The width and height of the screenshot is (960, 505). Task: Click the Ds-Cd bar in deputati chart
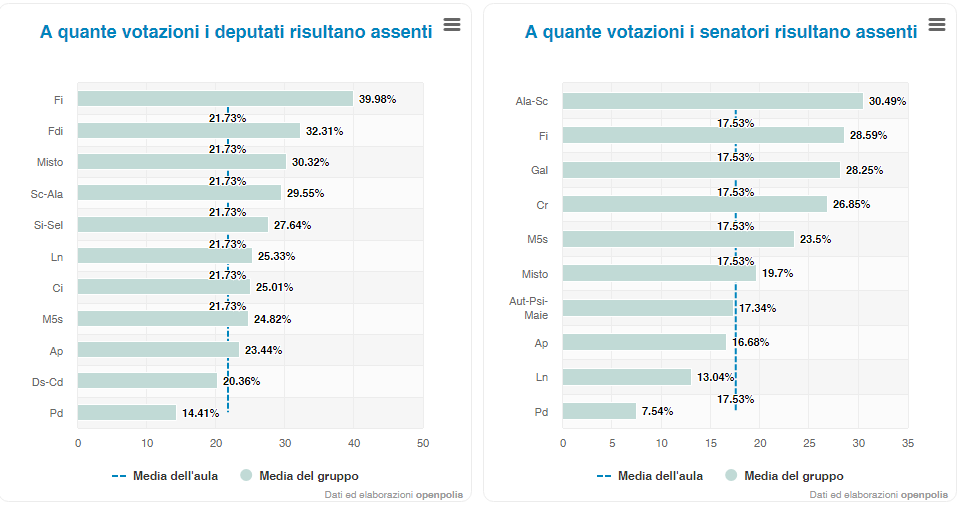(x=147, y=381)
